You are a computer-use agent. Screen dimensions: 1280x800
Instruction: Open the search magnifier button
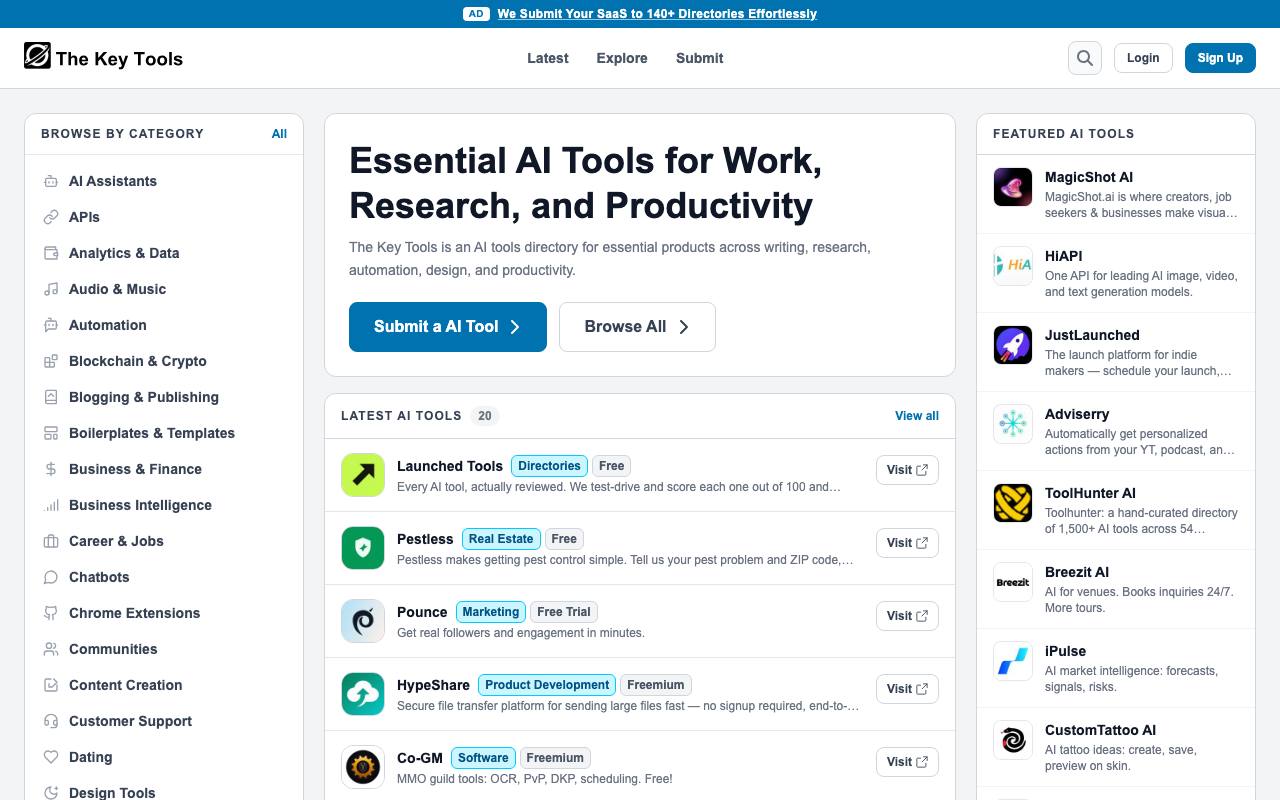coord(1085,58)
